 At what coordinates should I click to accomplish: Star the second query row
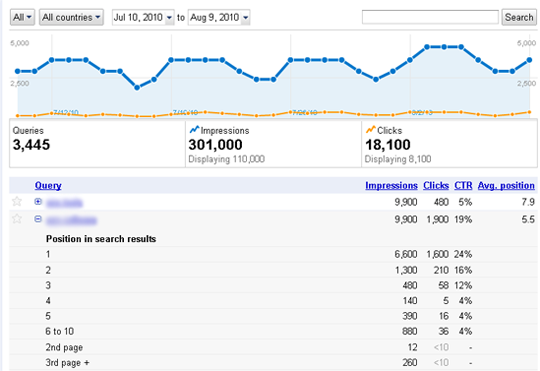(x=17, y=219)
